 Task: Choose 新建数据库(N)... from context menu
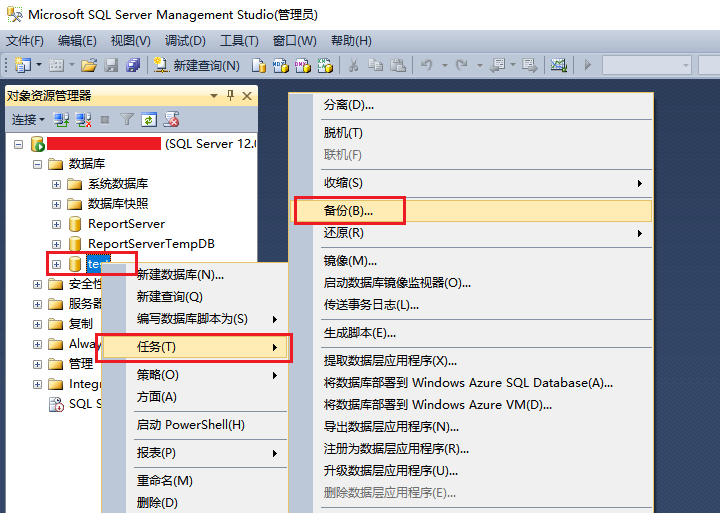(x=180, y=275)
